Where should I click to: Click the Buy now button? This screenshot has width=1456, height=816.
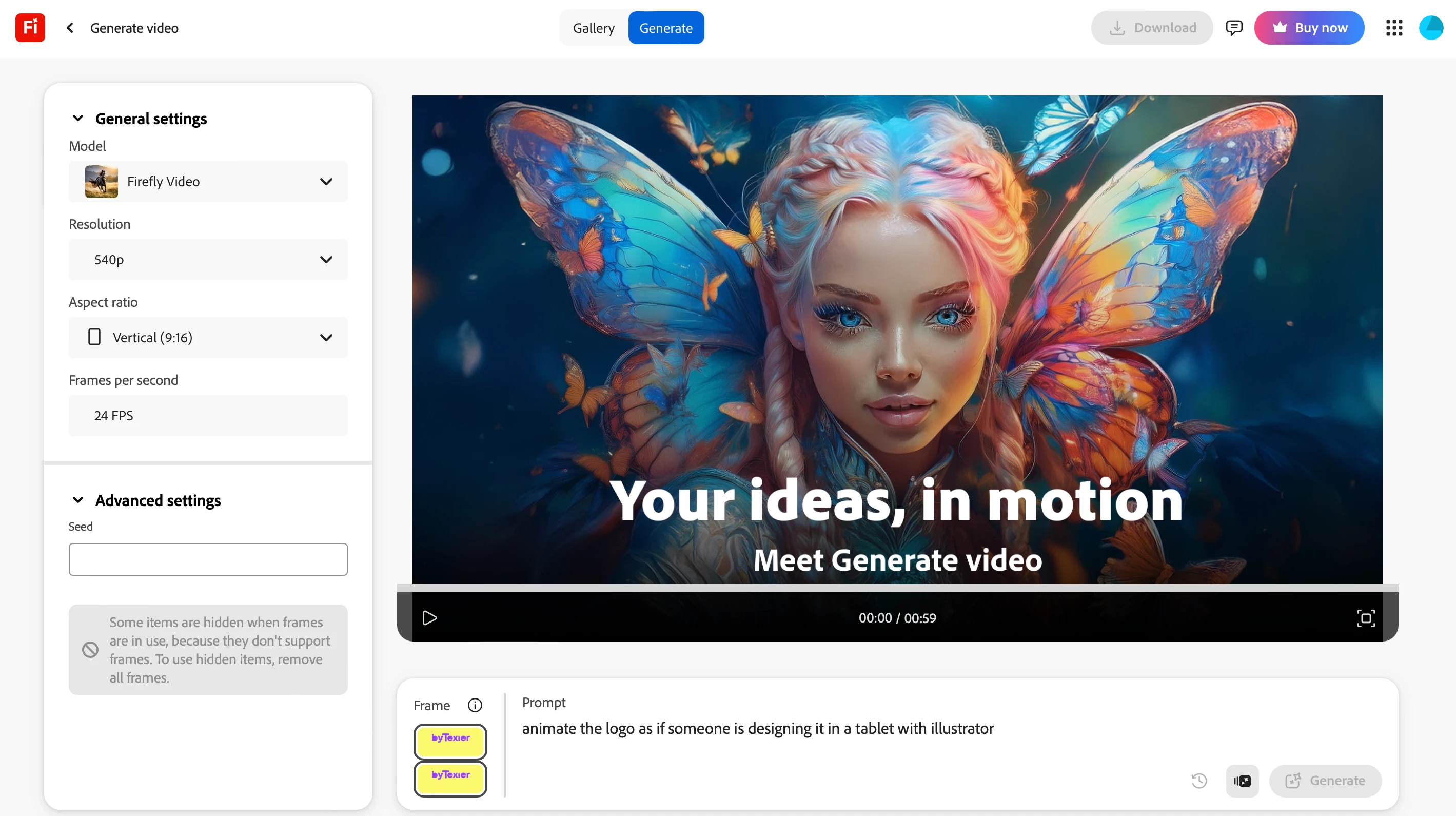(1309, 28)
